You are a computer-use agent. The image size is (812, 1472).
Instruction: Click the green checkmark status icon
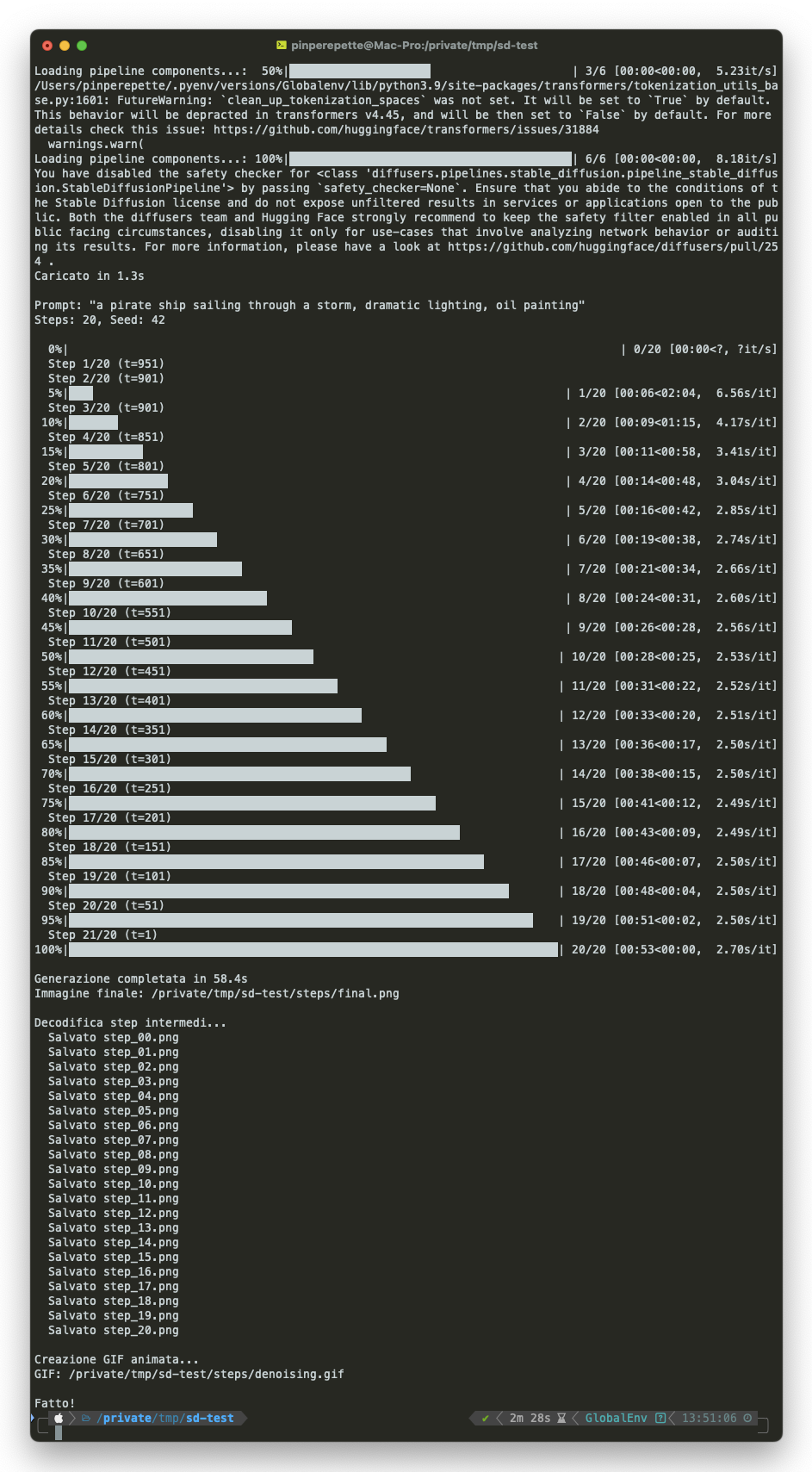point(485,1418)
